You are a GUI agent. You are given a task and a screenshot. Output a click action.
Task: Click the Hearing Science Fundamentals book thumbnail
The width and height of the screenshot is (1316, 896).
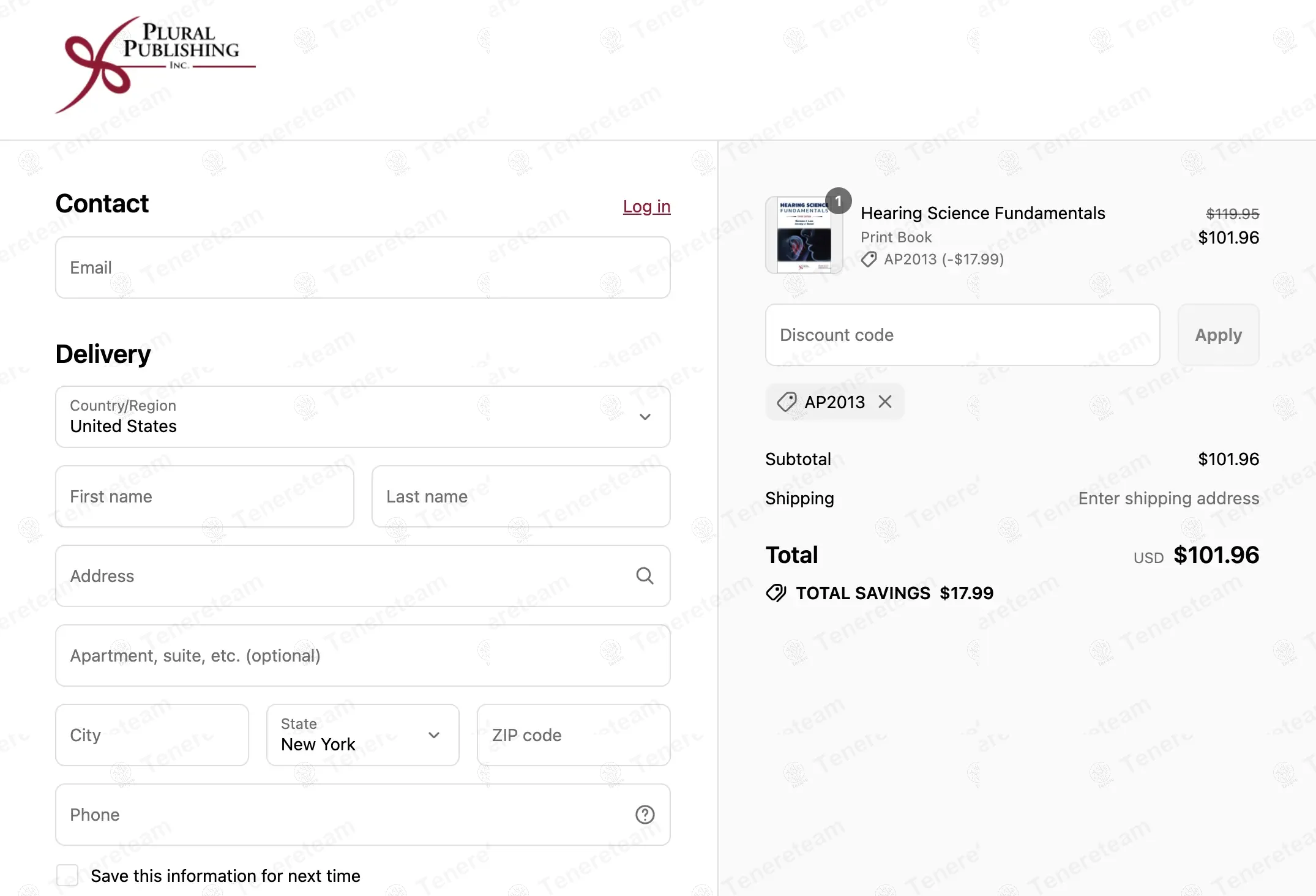[x=804, y=235]
